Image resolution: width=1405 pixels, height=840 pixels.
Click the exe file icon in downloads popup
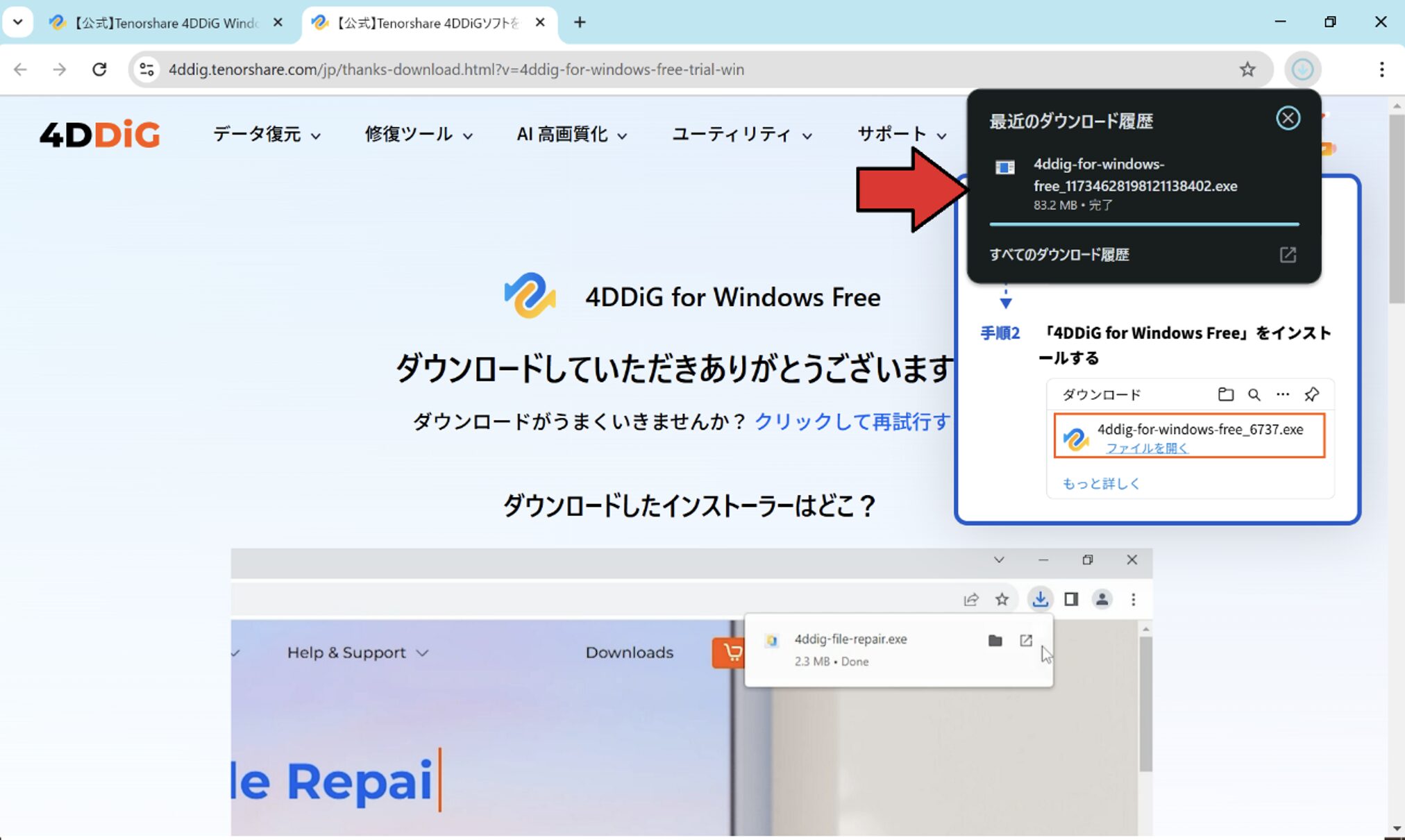(x=1004, y=167)
